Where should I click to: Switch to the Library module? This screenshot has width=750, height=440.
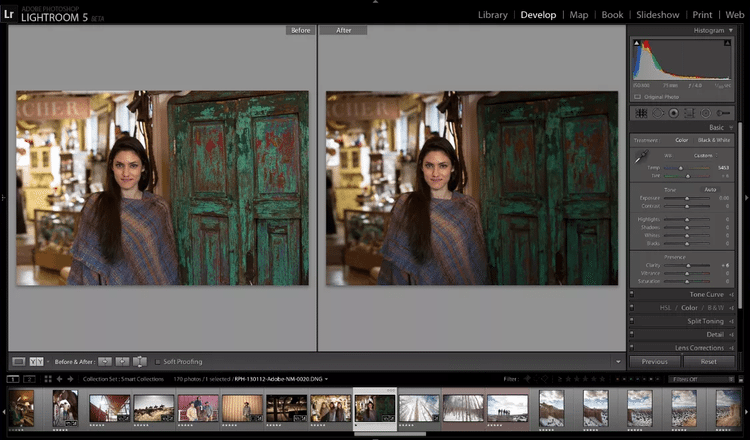point(493,15)
